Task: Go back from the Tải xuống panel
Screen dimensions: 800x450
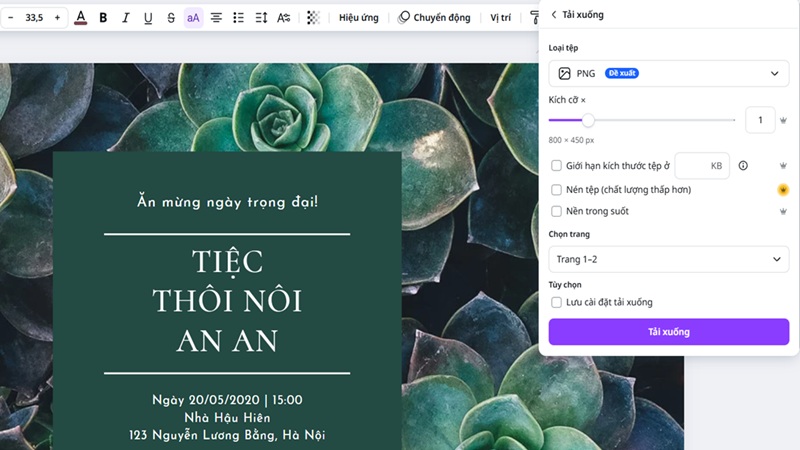Action: (x=554, y=15)
